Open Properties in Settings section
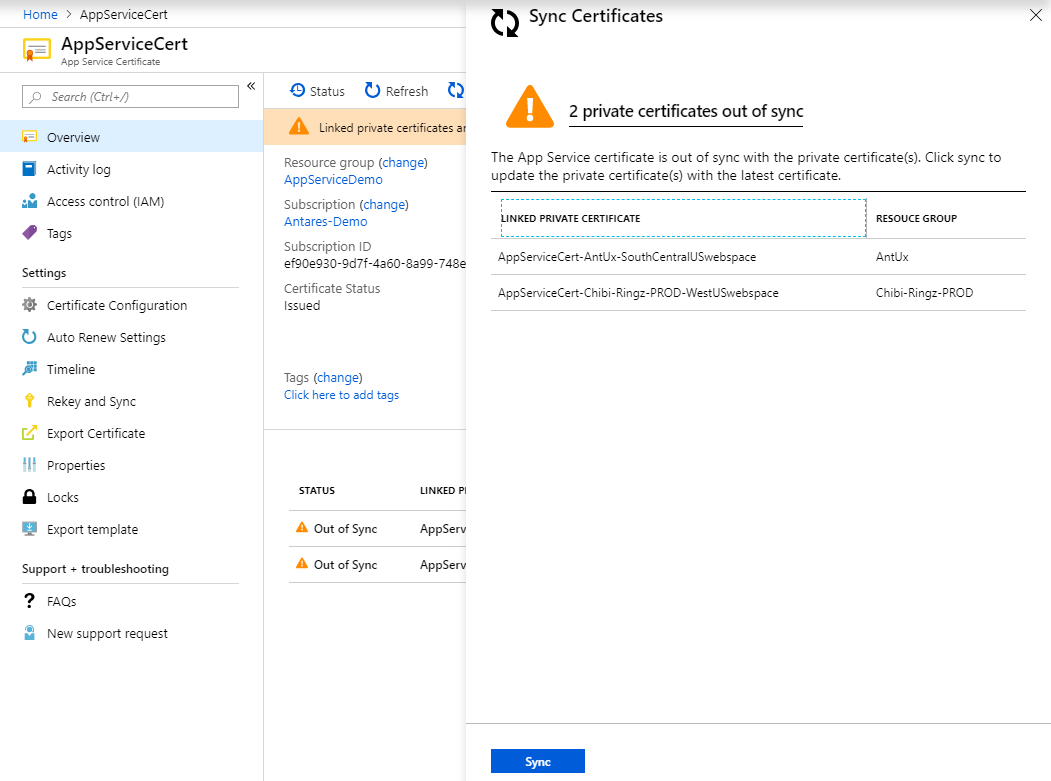 [x=75, y=465]
